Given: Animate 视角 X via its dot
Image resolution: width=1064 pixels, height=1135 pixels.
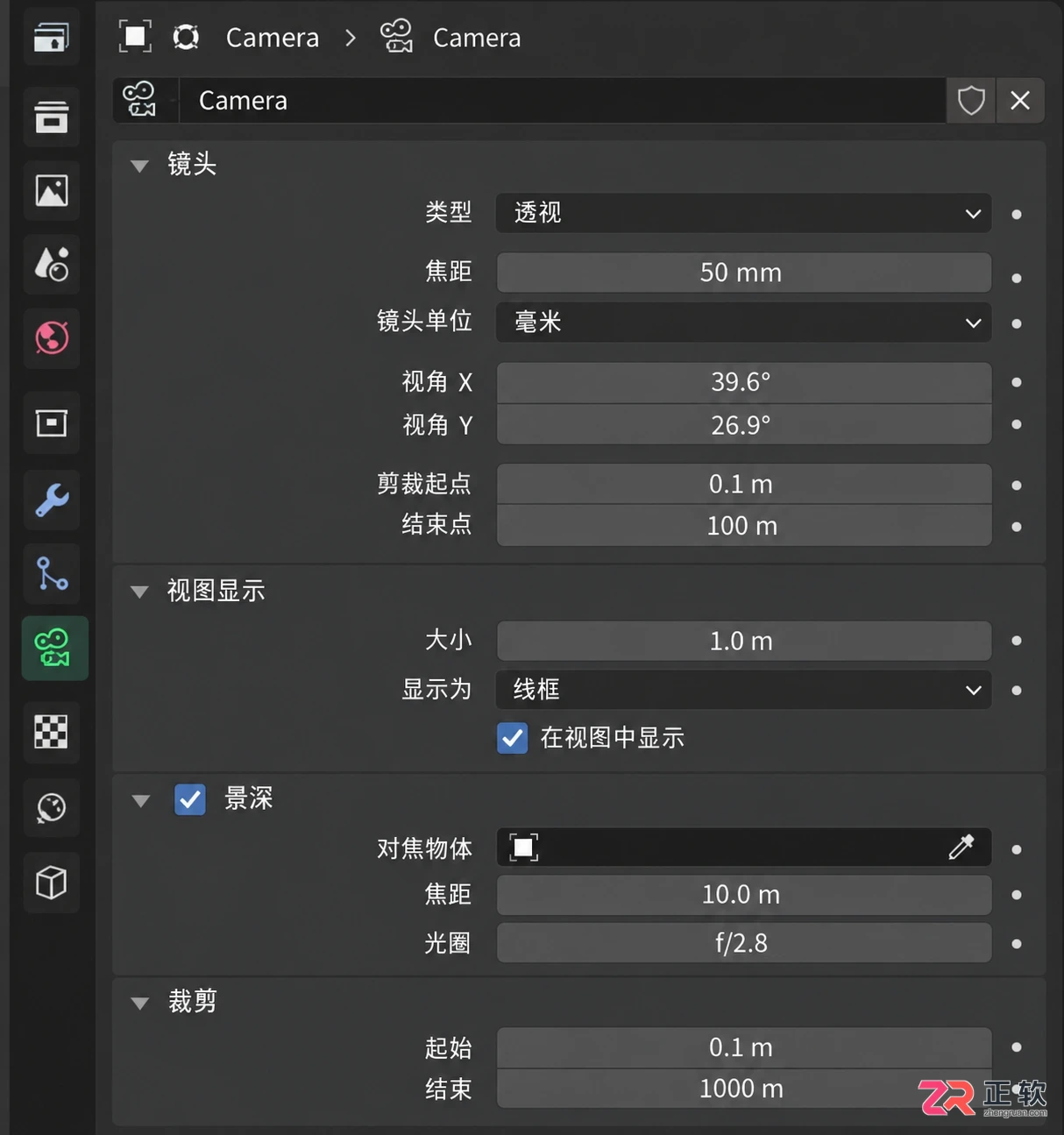Looking at the screenshot, I should [x=1017, y=382].
